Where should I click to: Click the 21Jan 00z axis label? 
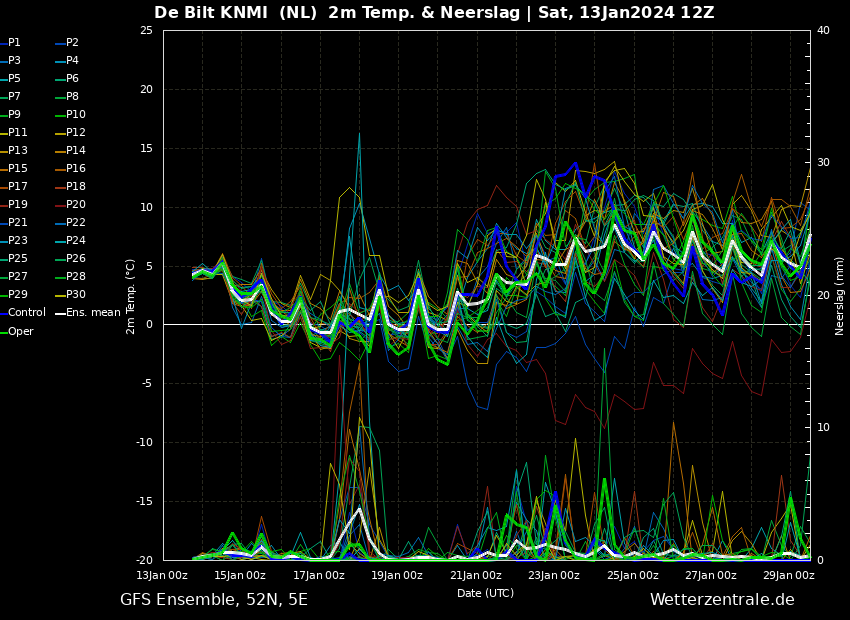coord(475,576)
